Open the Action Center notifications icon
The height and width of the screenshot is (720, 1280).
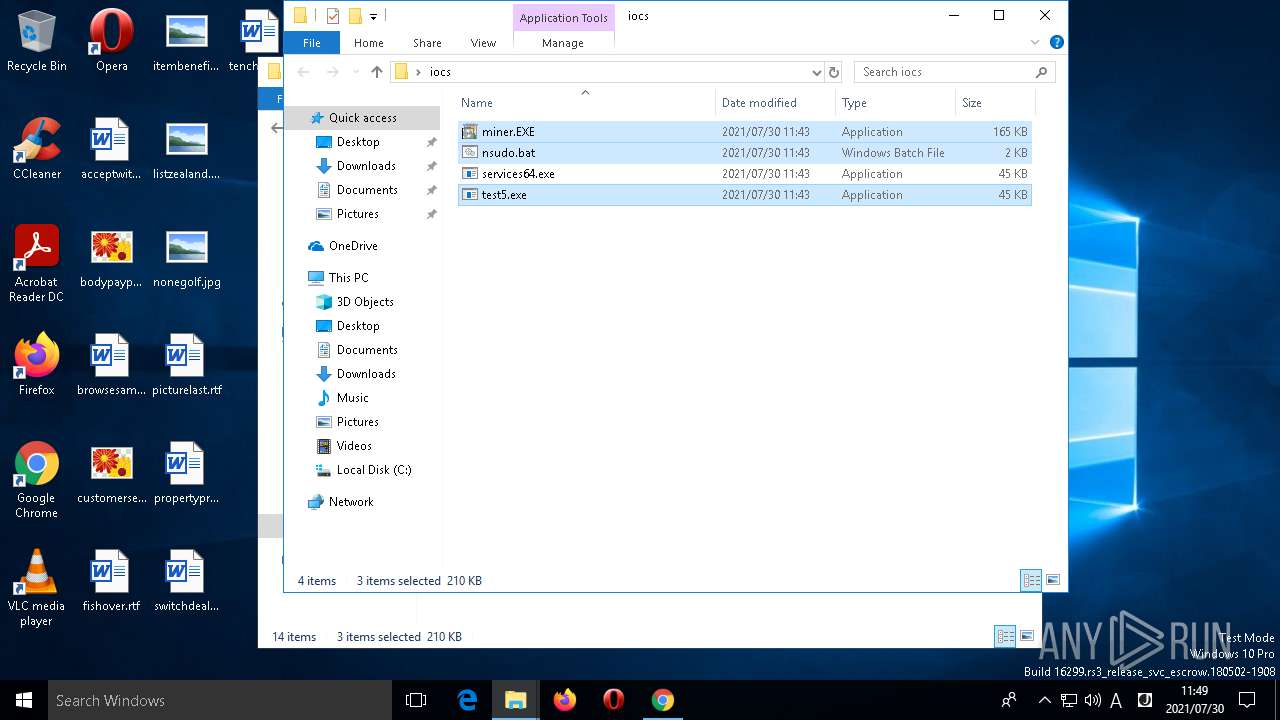(x=1247, y=700)
